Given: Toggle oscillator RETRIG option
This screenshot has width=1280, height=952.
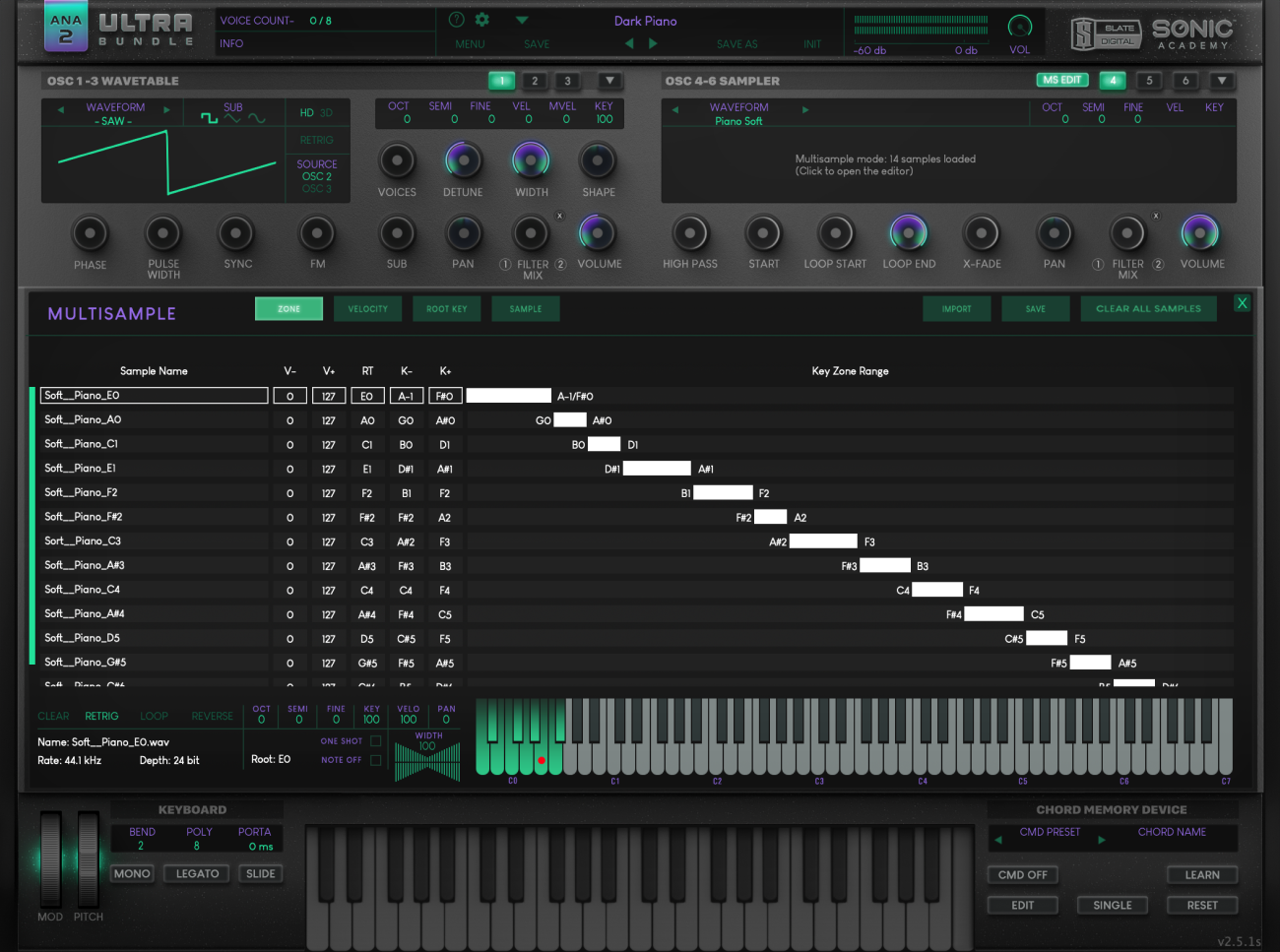Looking at the screenshot, I should pyautogui.click(x=316, y=140).
